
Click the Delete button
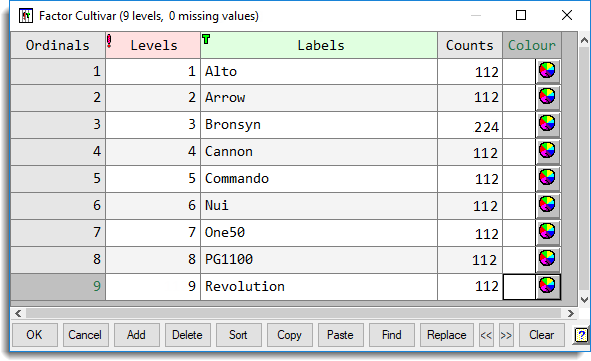[x=187, y=335]
